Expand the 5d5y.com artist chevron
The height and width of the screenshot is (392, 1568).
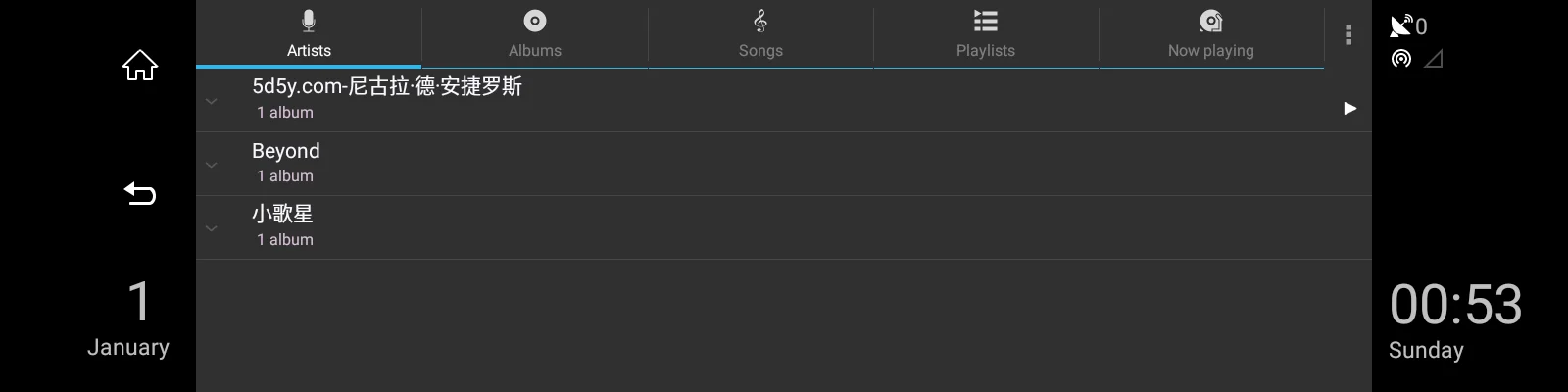coord(211,101)
